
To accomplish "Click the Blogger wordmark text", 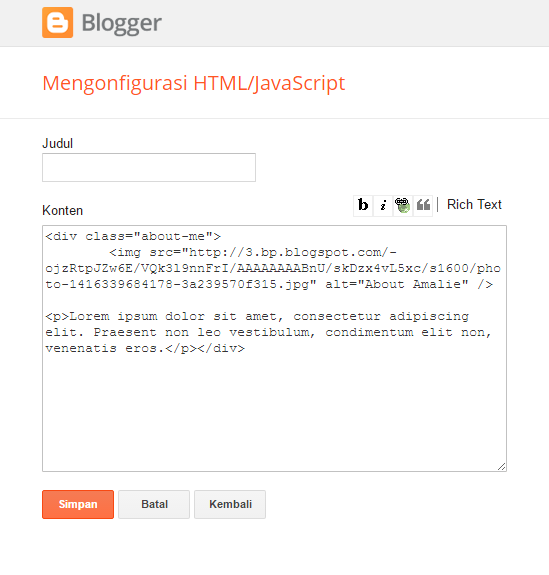I will (x=121, y=23).
